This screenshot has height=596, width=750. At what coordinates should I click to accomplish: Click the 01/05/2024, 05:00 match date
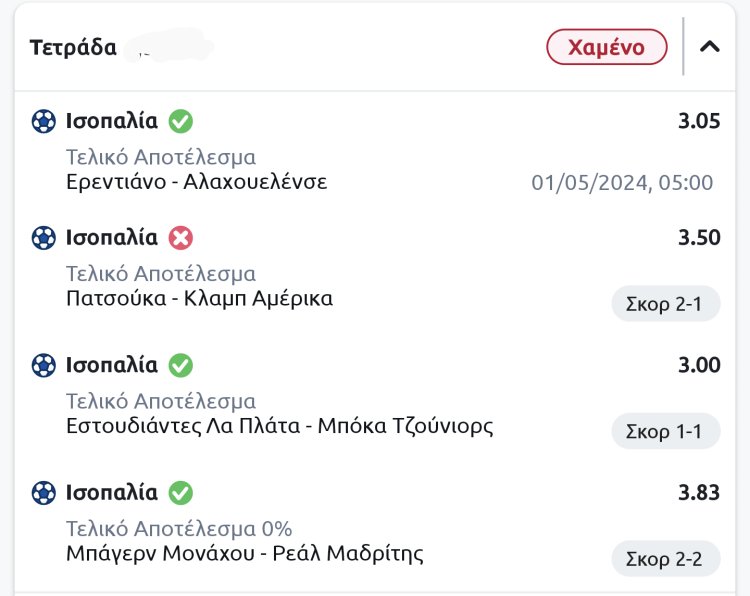(622, 183)
